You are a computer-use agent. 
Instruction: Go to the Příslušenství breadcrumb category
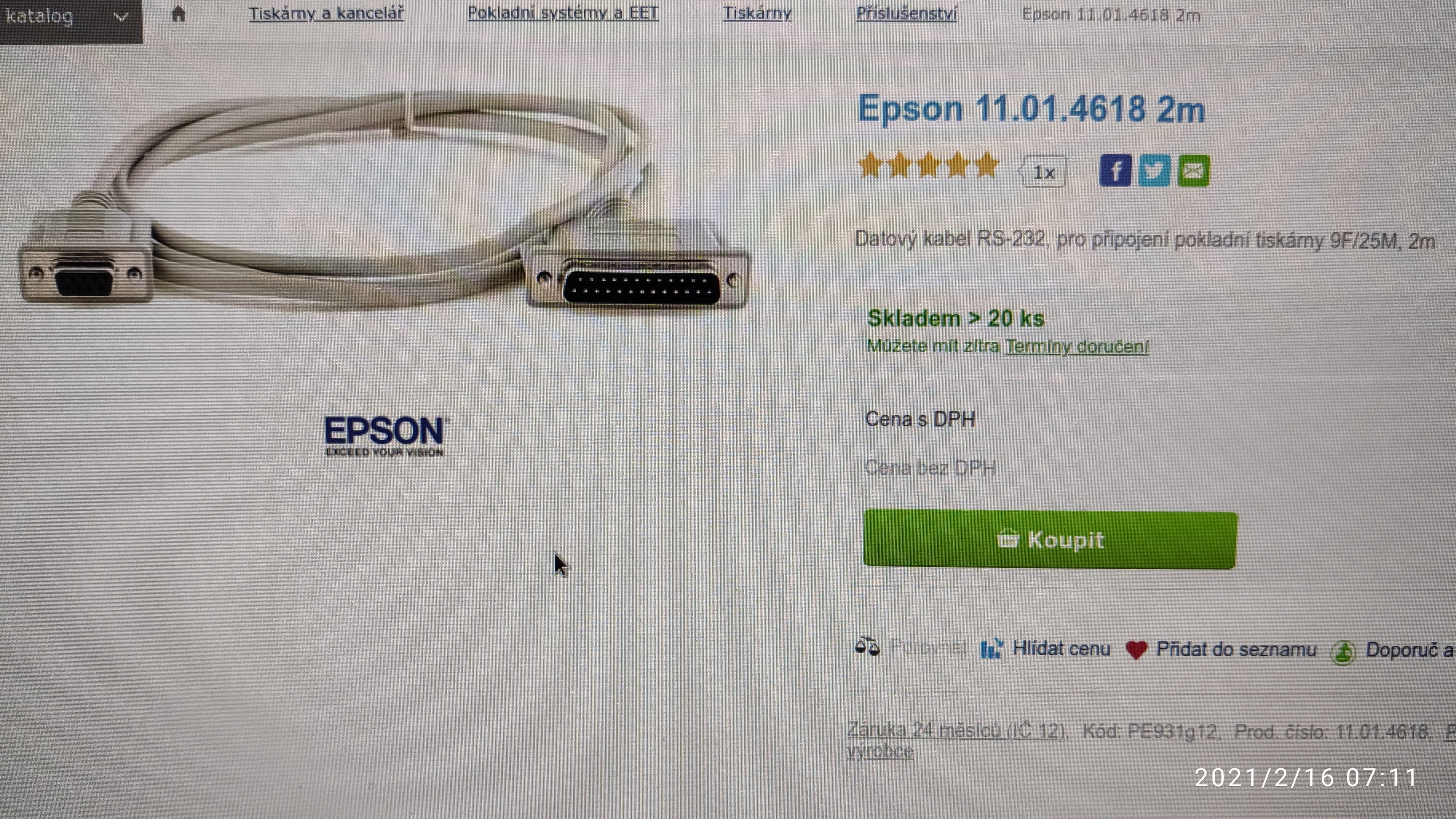906,13
